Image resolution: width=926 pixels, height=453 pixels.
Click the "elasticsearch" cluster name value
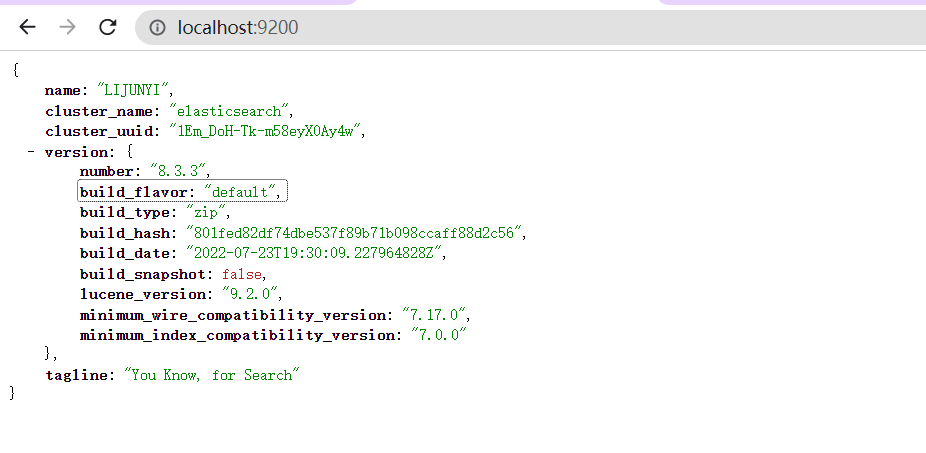(x=230, y=110)
